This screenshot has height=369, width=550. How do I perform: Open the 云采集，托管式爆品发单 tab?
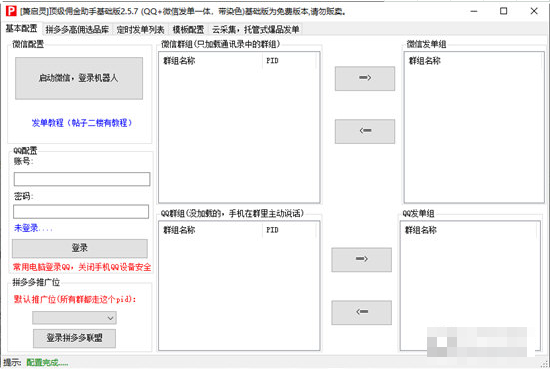[256, 29]
